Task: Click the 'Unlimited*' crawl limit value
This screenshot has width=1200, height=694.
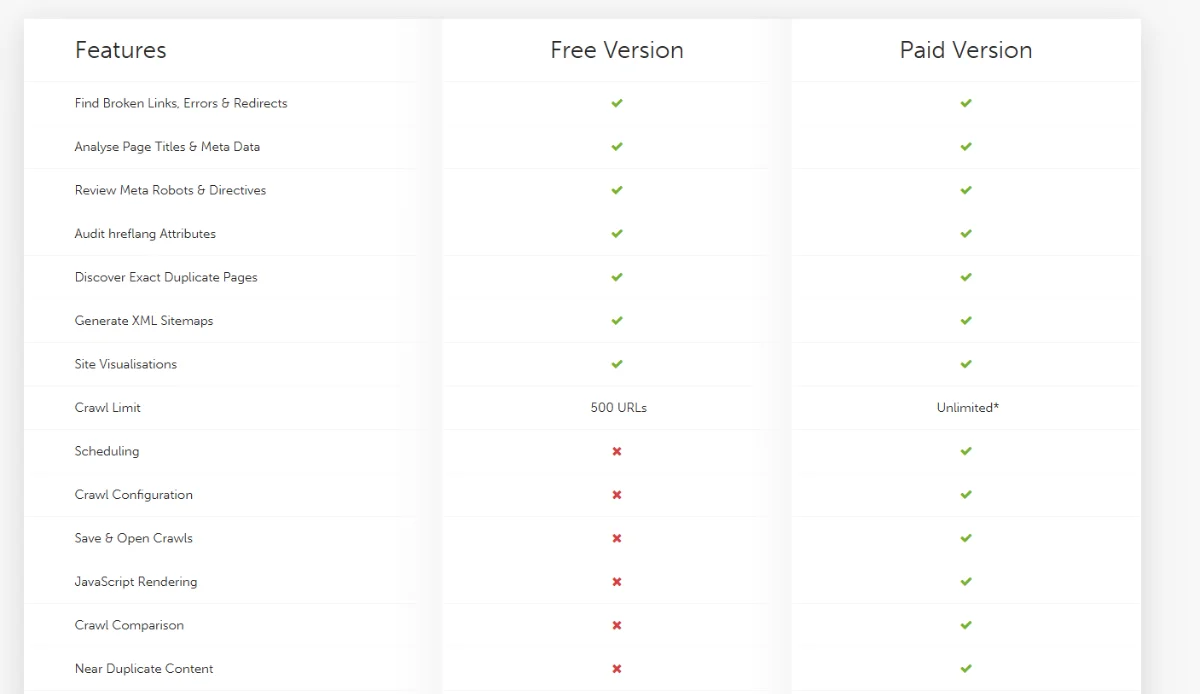Action: pos(968,408)
